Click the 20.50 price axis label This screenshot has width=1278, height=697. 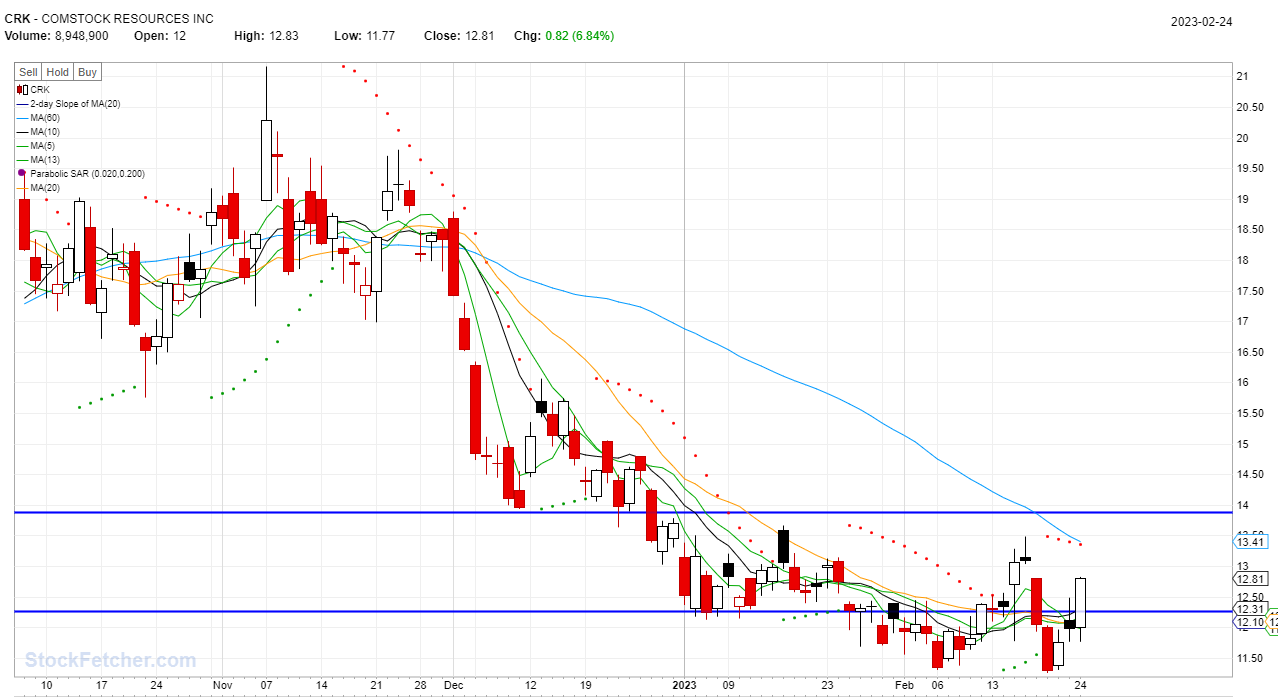pos(1248,107)
